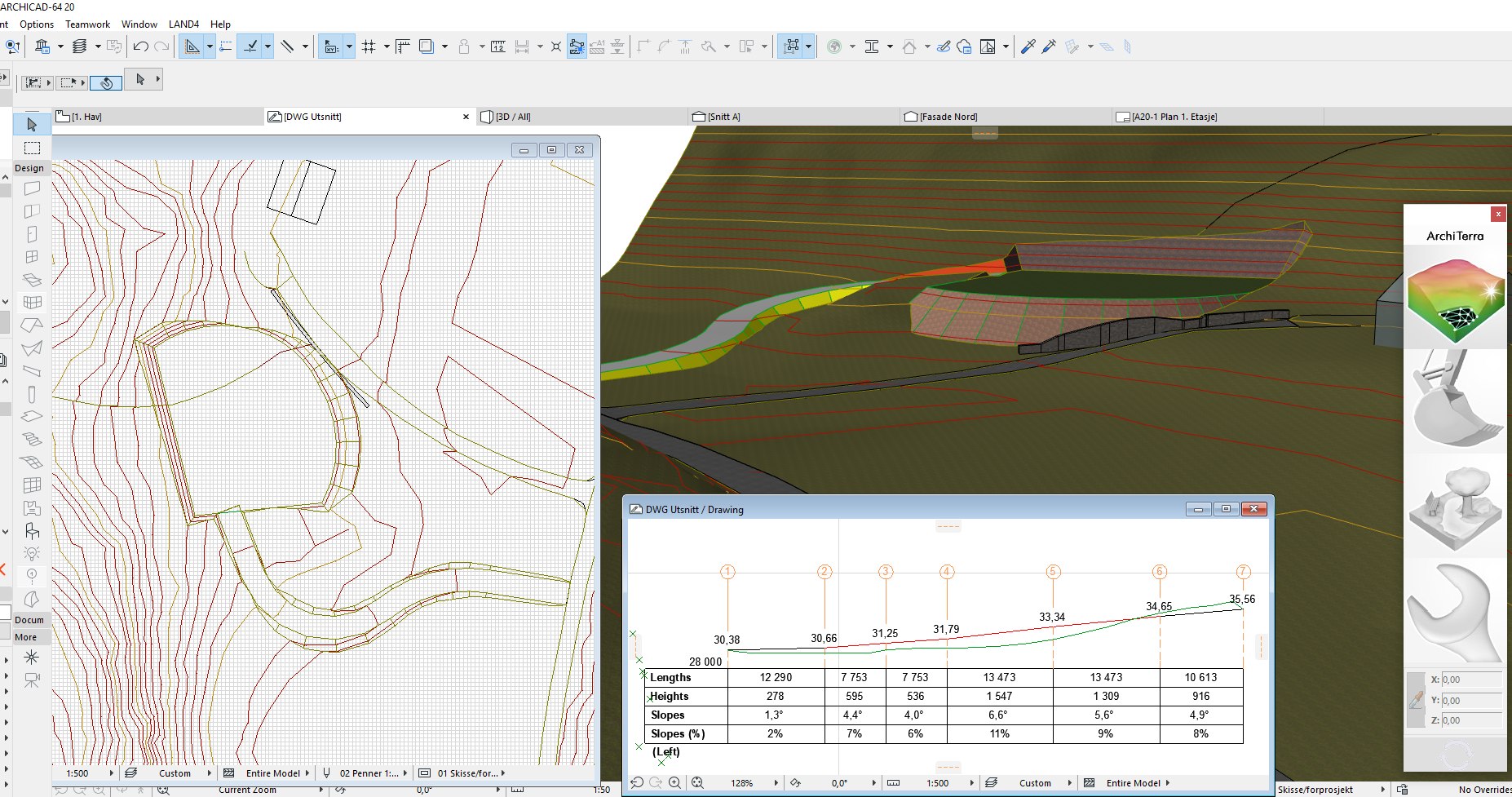Click the Design toolbox section header
The height and width of the screenshot is (797, 1512).
(x=29, y=168)
